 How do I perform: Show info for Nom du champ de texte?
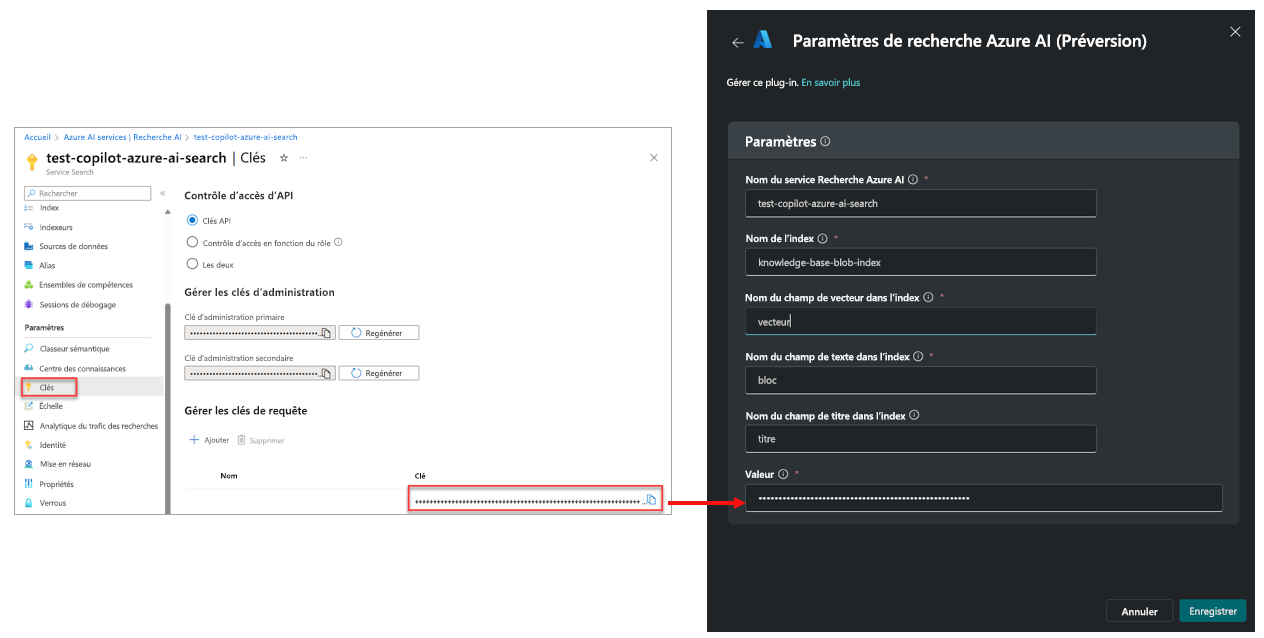(x=919, y=356)
